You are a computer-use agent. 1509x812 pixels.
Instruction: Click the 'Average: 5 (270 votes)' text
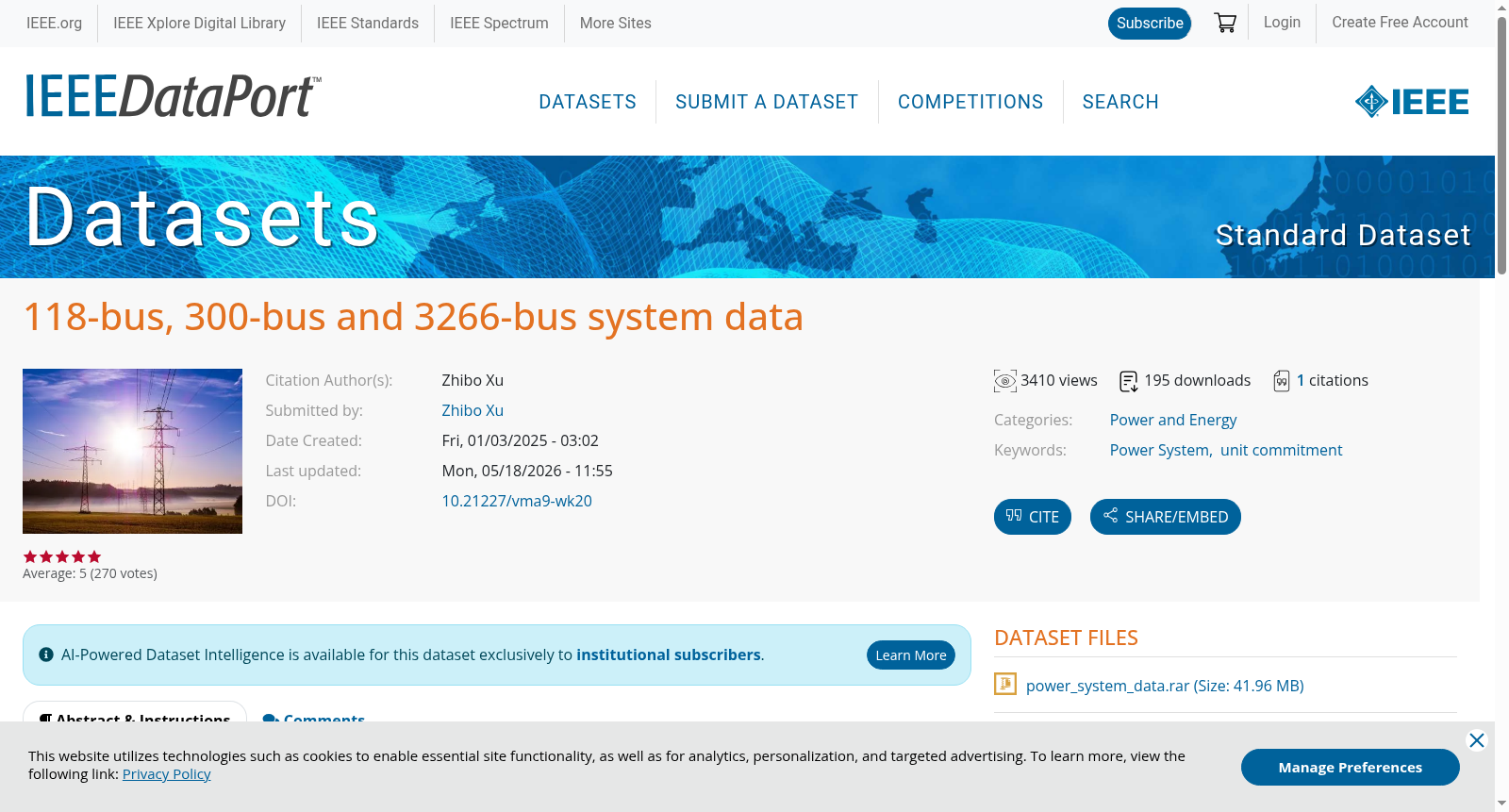tap(90, 573)
